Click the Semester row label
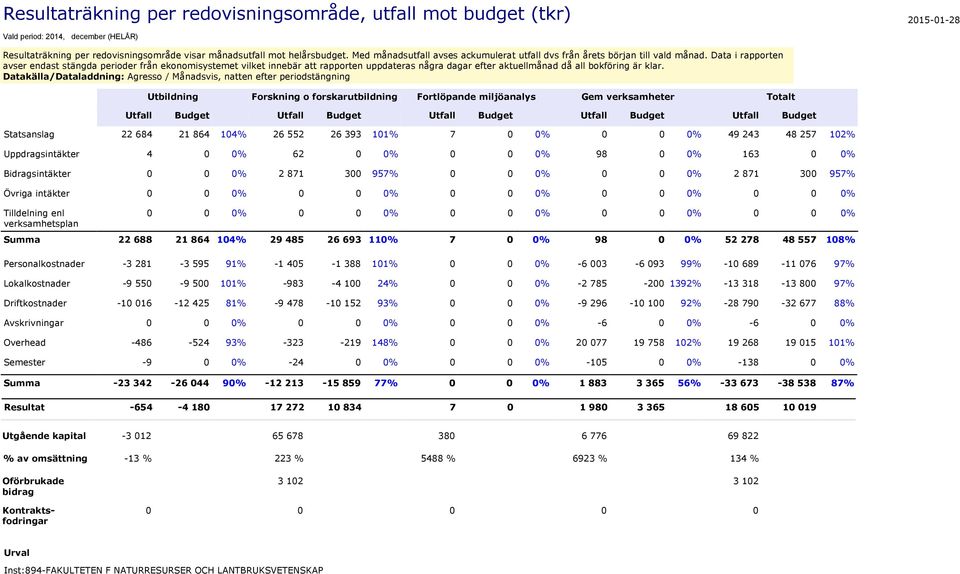960x574 pixels. 24,362
